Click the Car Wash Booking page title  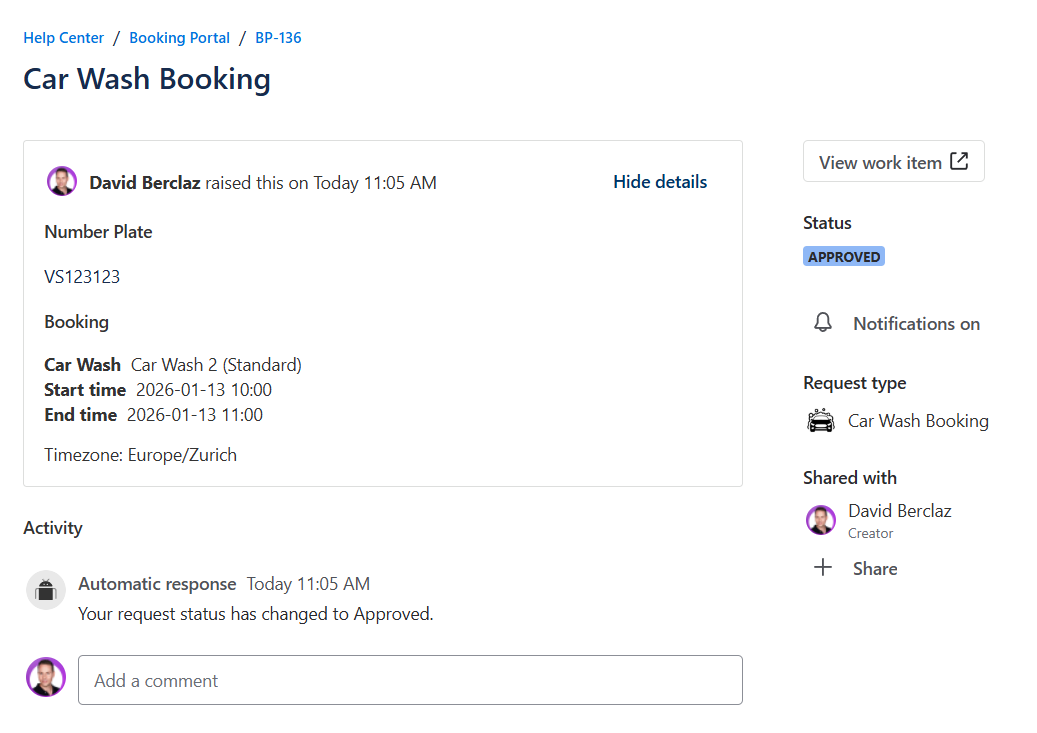tap(147, 79)
